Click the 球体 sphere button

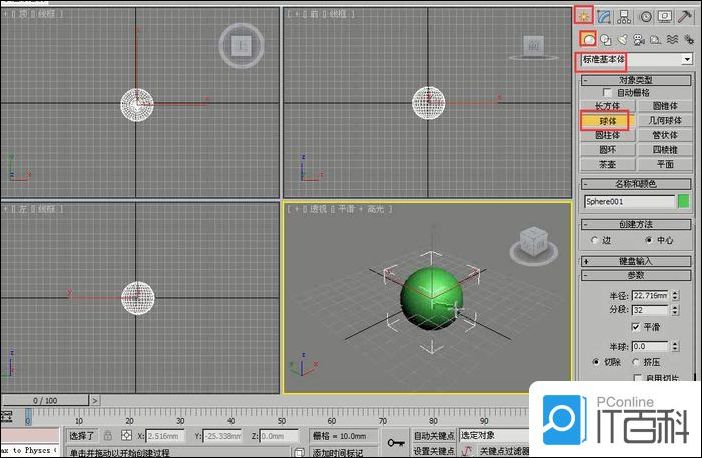coord(608,121)
